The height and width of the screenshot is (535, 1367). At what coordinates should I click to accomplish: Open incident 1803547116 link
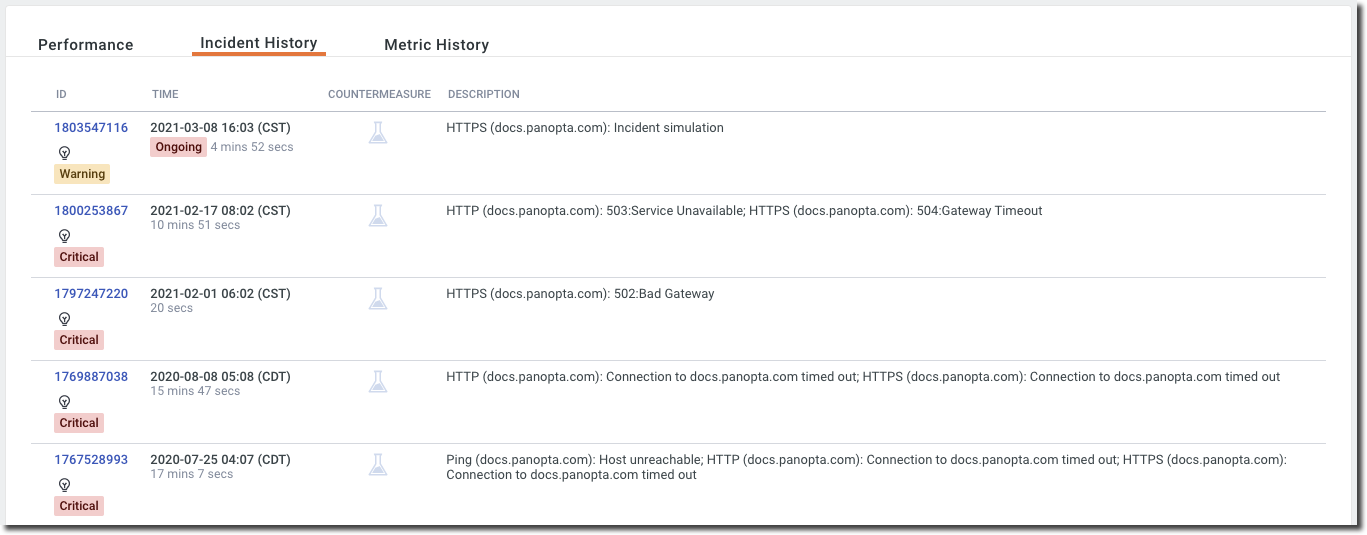[x=91, y=128]
